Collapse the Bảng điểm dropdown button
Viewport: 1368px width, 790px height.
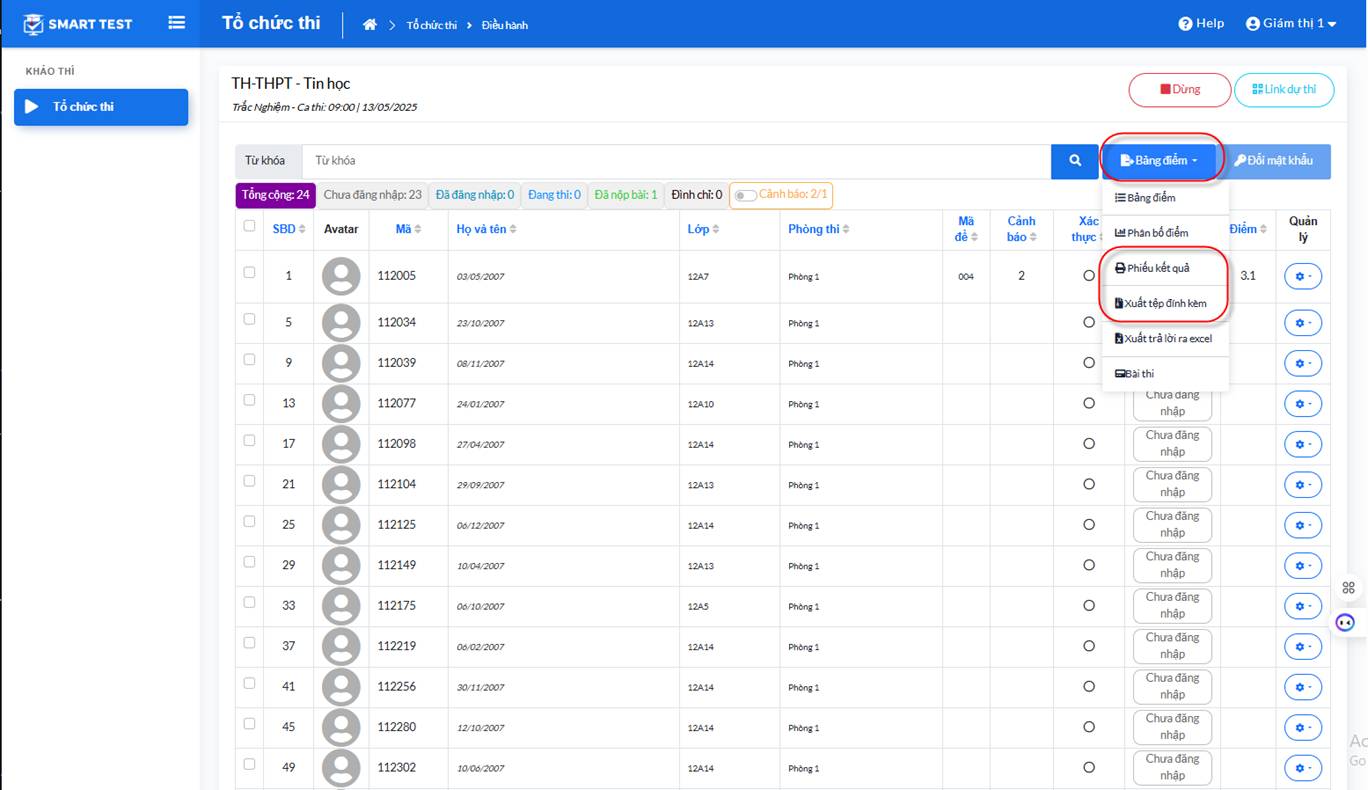[x=1160, y=161]
